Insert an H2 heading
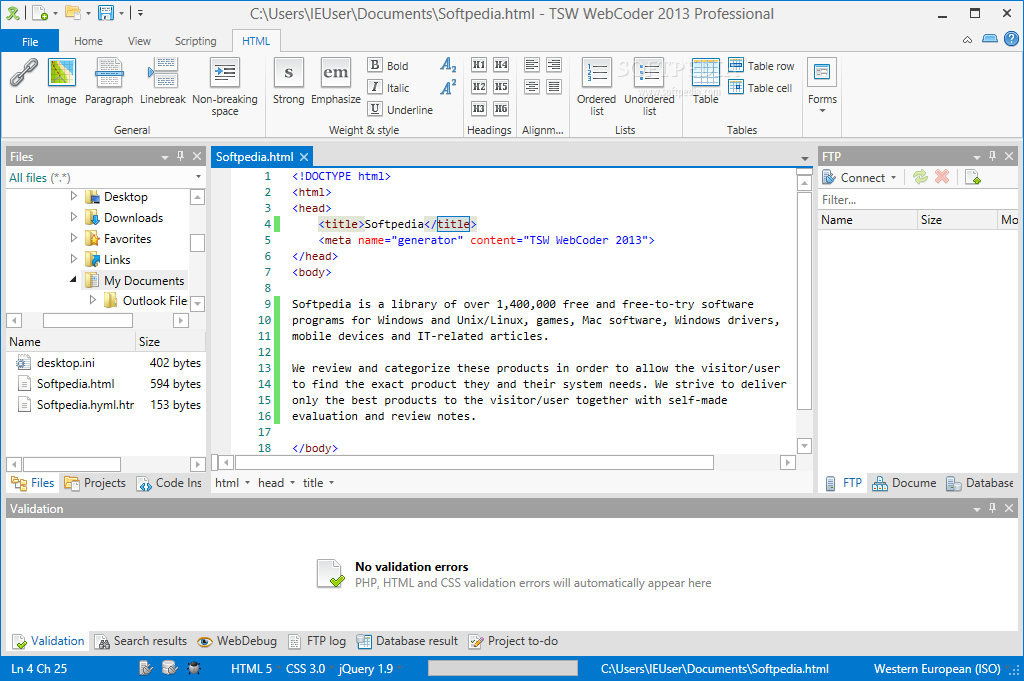The image size is (1024, 681). [479, 86]
